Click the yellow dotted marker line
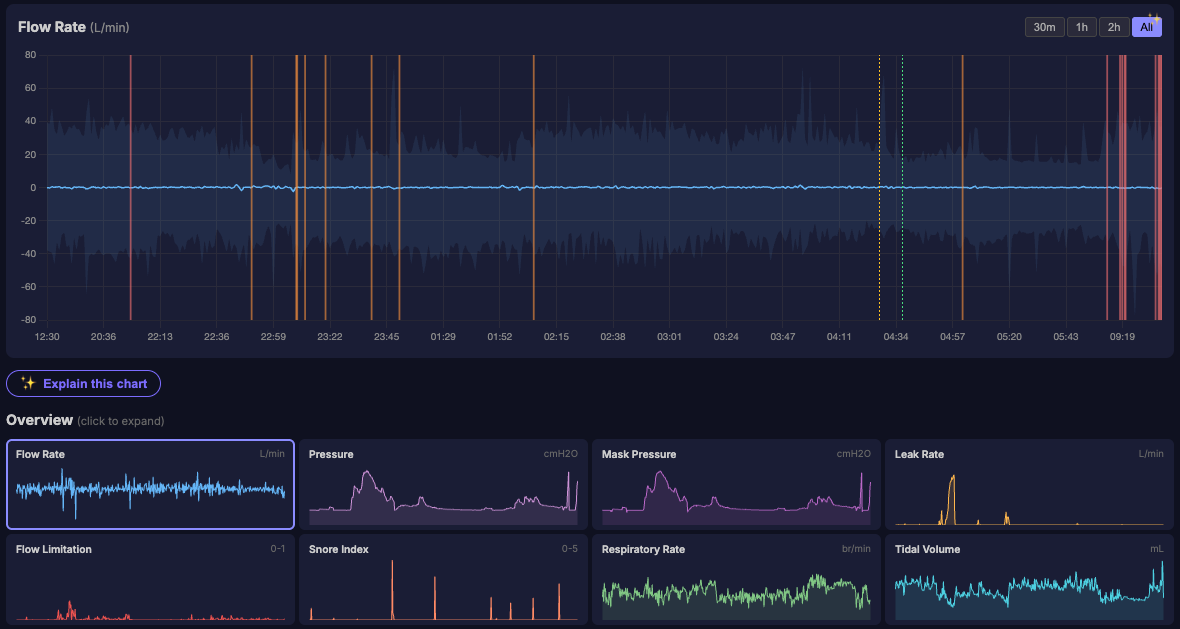1180x629 pixels. 879,187
